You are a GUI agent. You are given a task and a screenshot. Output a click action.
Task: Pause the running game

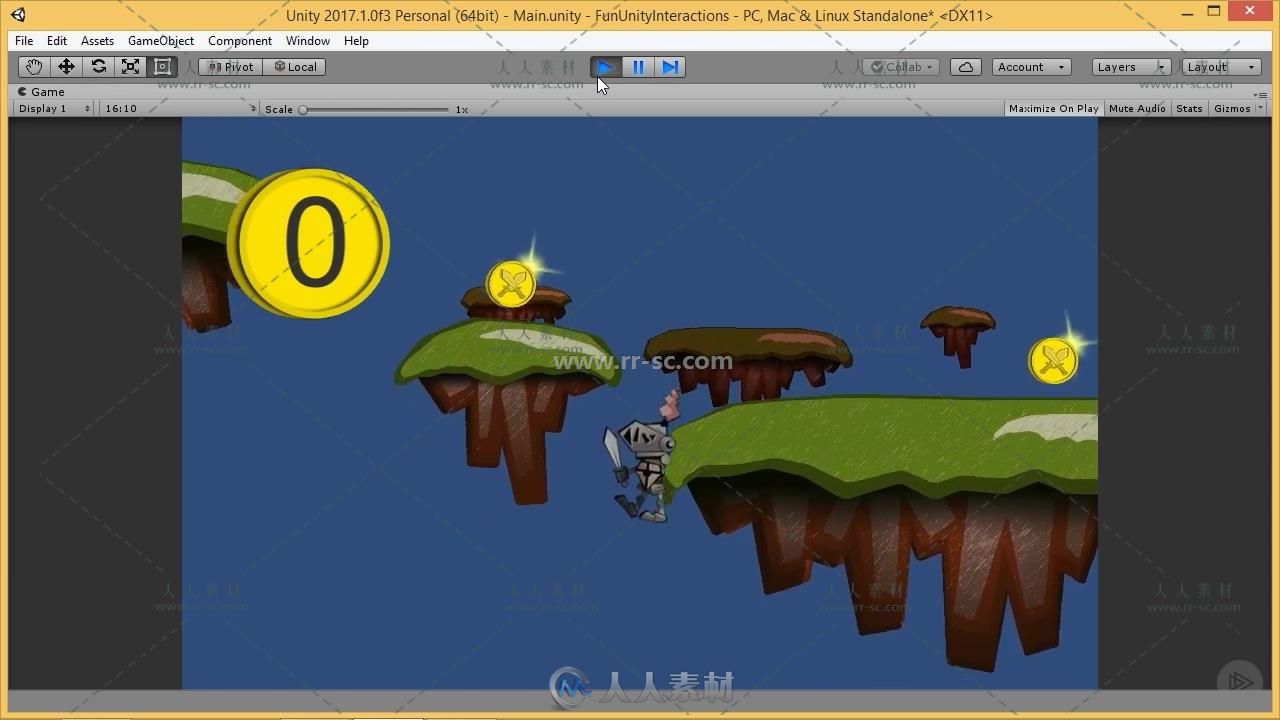tap(638, 67)
